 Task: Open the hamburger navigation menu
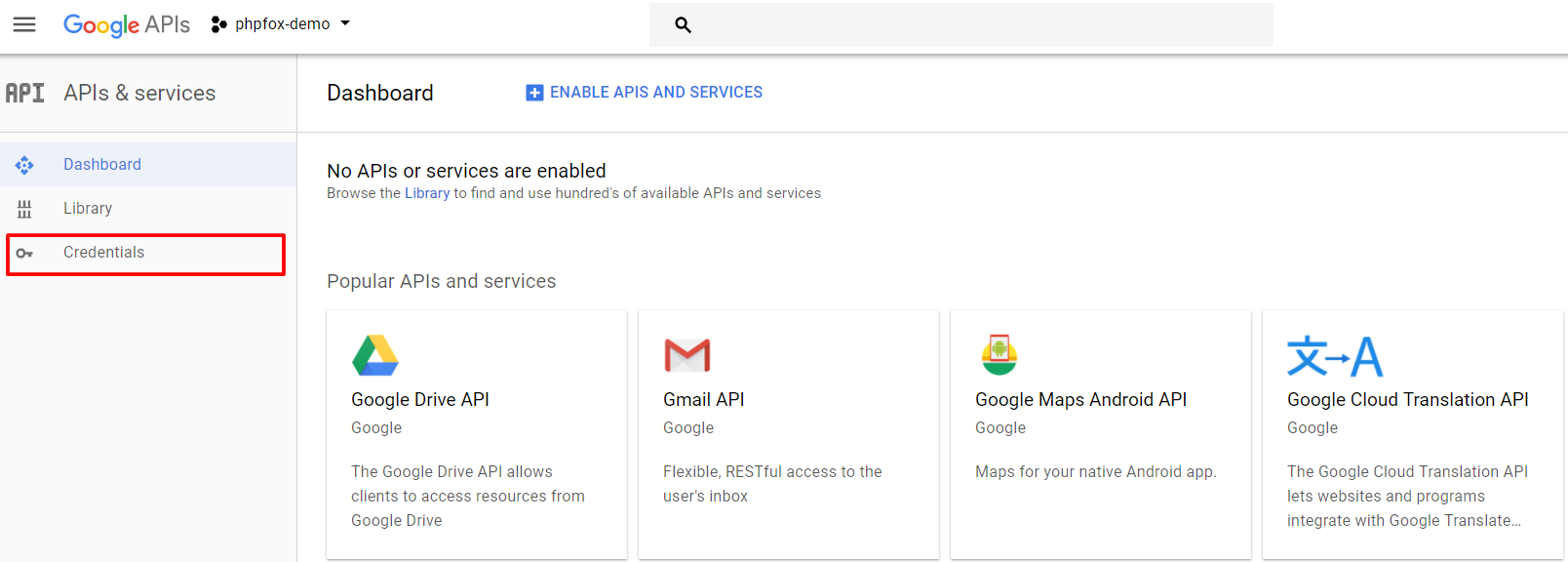tap(24, 24)
